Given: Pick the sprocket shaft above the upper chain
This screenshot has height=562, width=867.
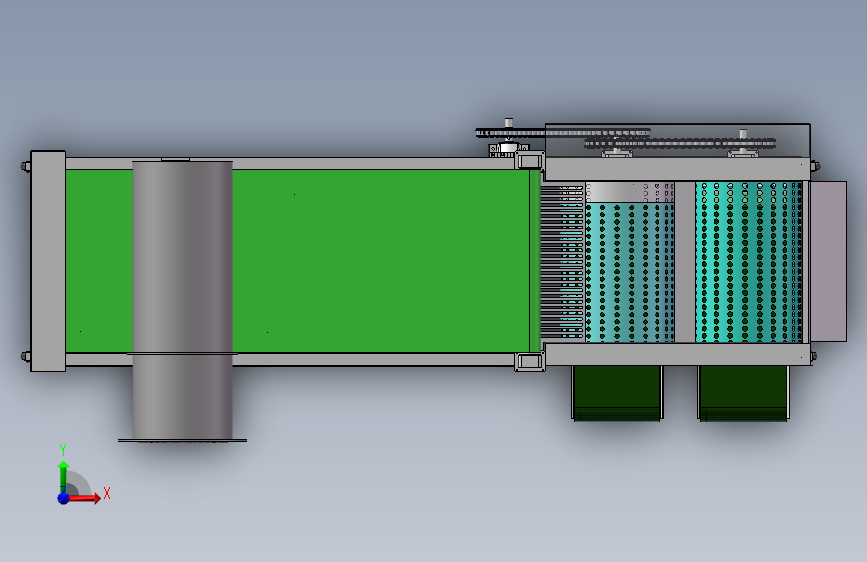Looking at the screenshot, I should [509, 123].
